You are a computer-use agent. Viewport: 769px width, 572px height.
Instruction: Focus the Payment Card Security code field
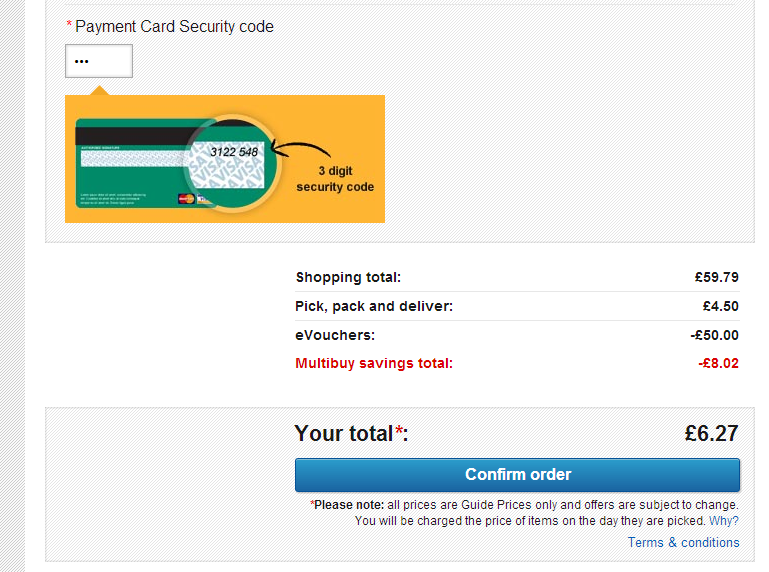[x=99, y=61]
